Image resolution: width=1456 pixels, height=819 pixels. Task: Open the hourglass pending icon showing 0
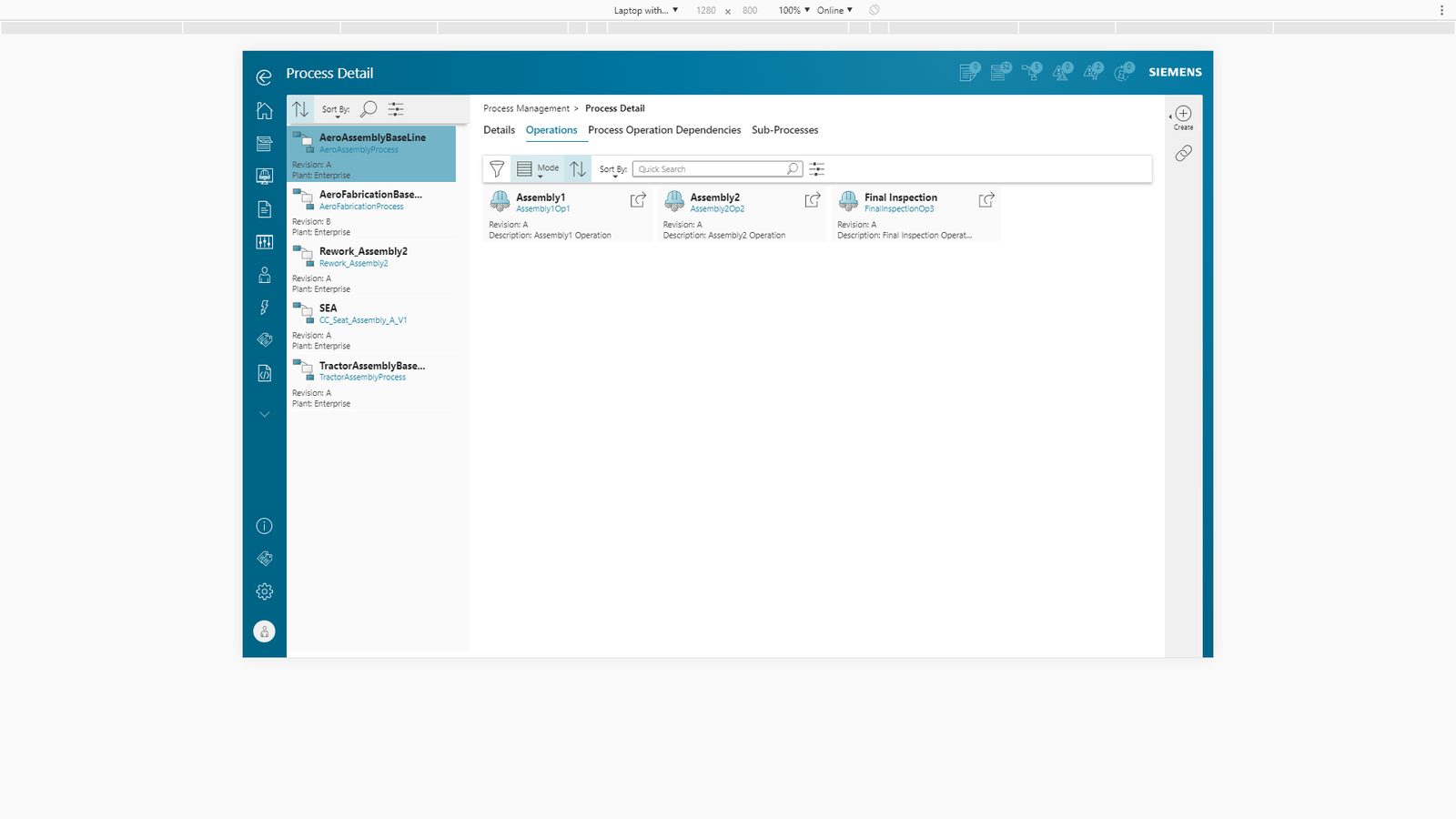coord(1124,72)
